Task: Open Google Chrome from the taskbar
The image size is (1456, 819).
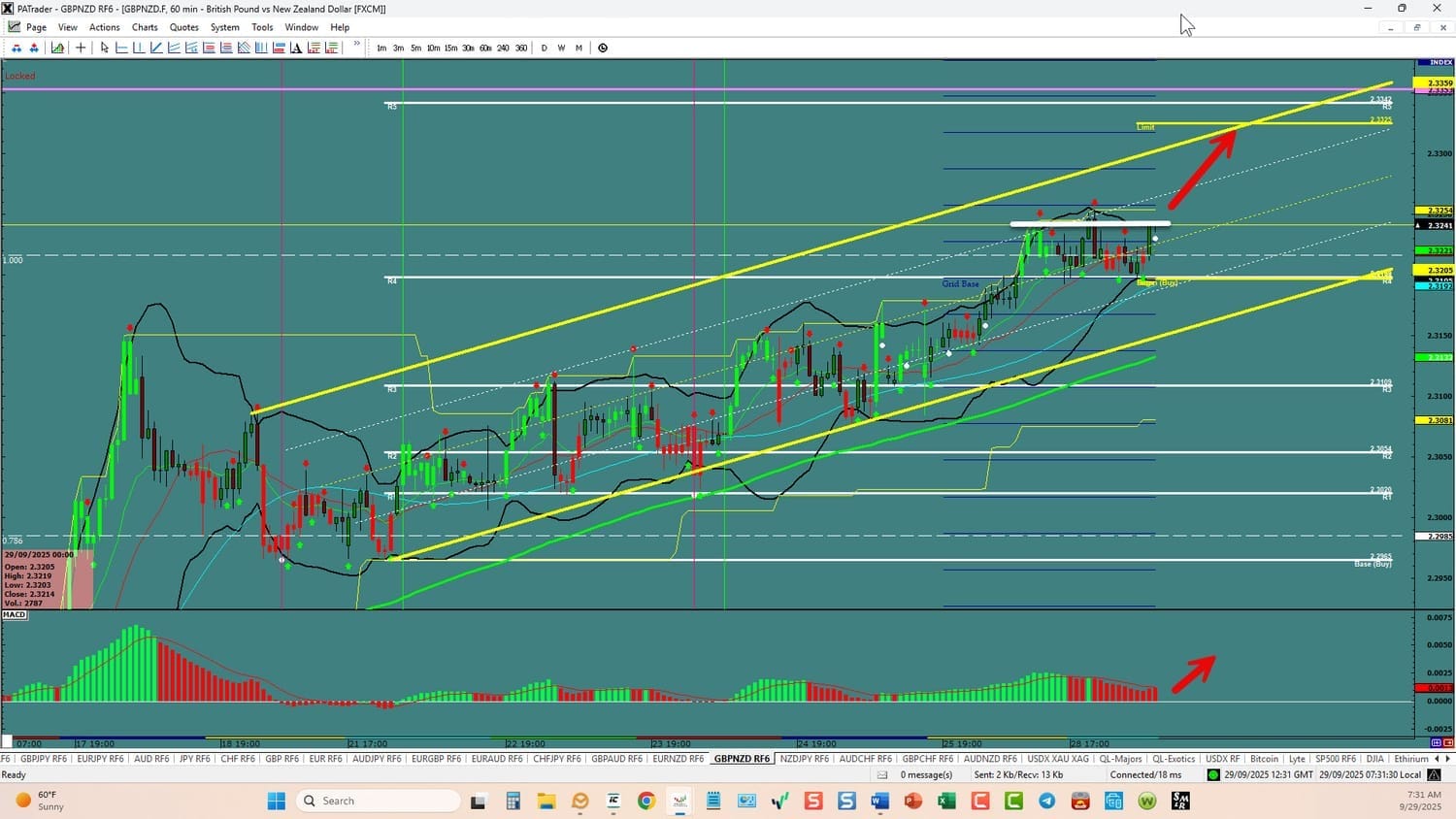Action: coord(646,801)
